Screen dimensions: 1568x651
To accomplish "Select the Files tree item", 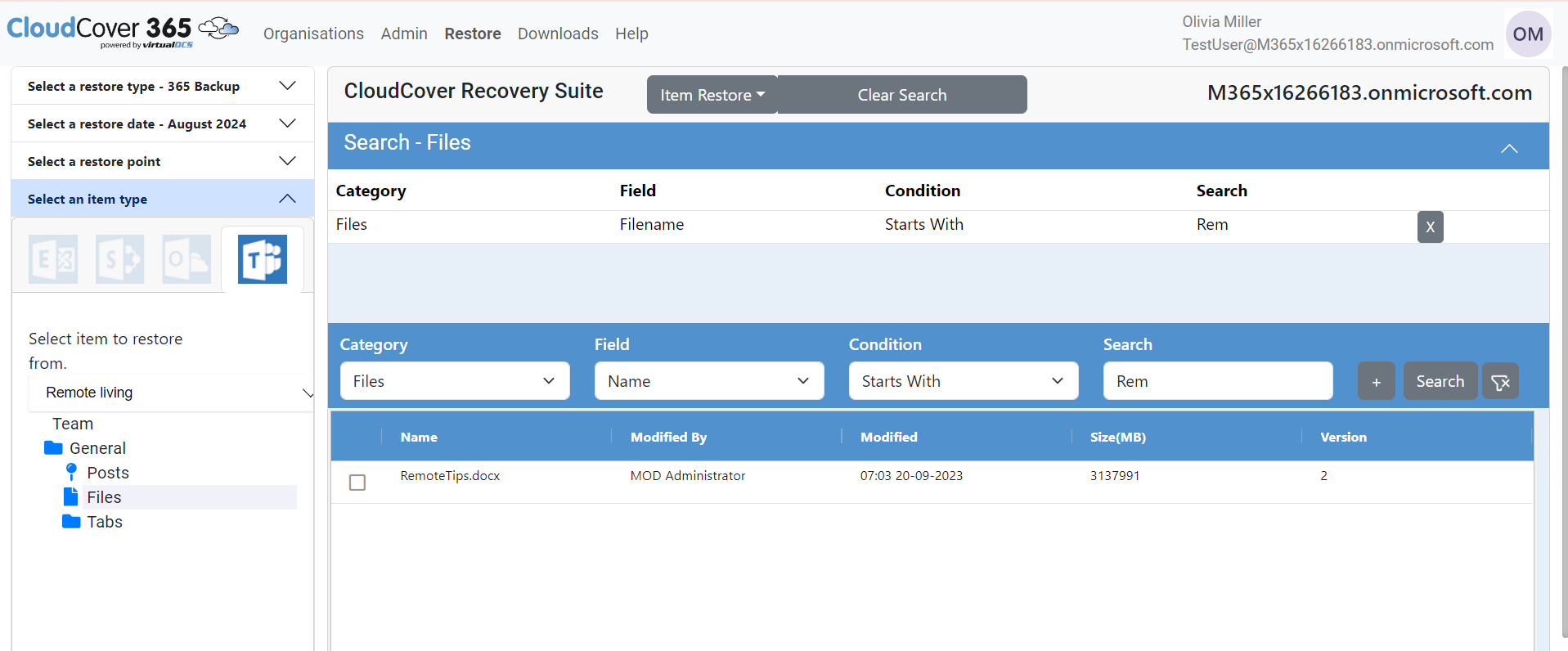I will [189, 497].
